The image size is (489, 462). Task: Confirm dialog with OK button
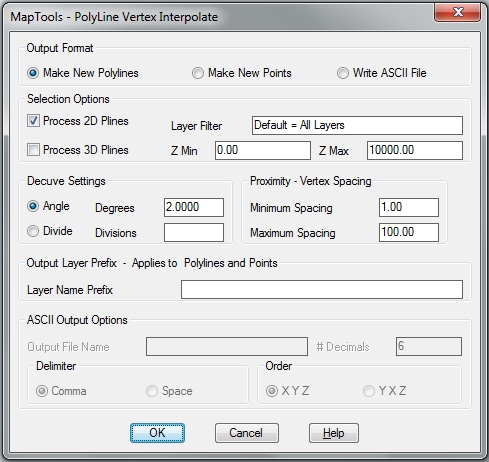(157, 433)
